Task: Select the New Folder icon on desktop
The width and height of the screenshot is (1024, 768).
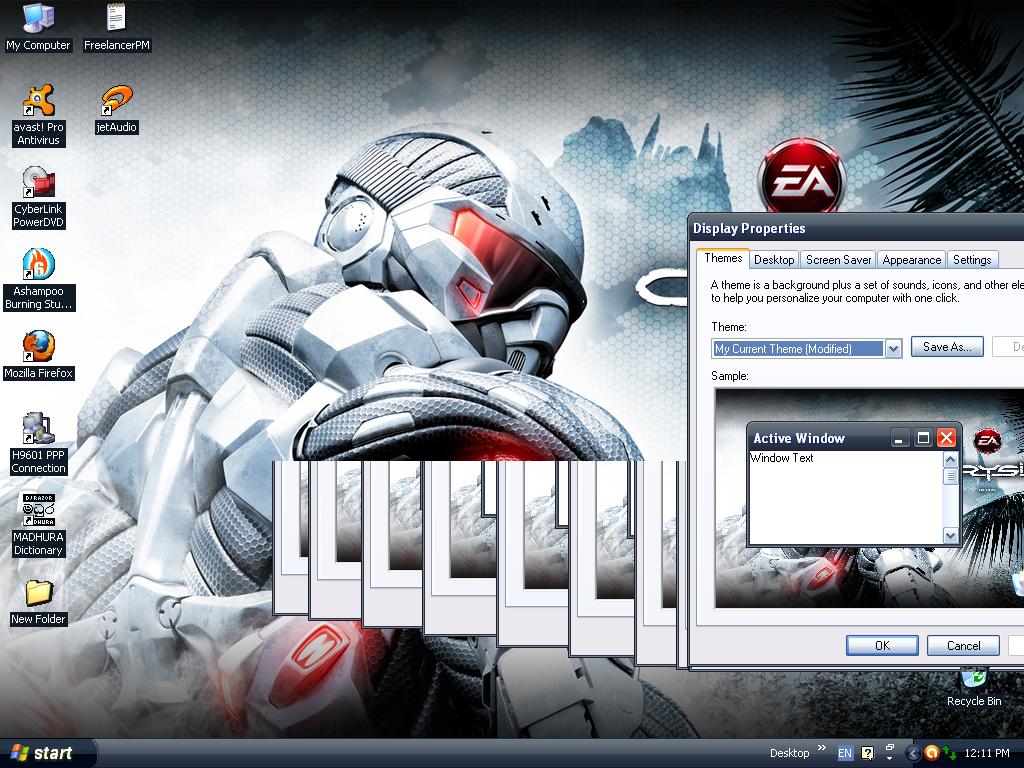Action: (38, 593)
